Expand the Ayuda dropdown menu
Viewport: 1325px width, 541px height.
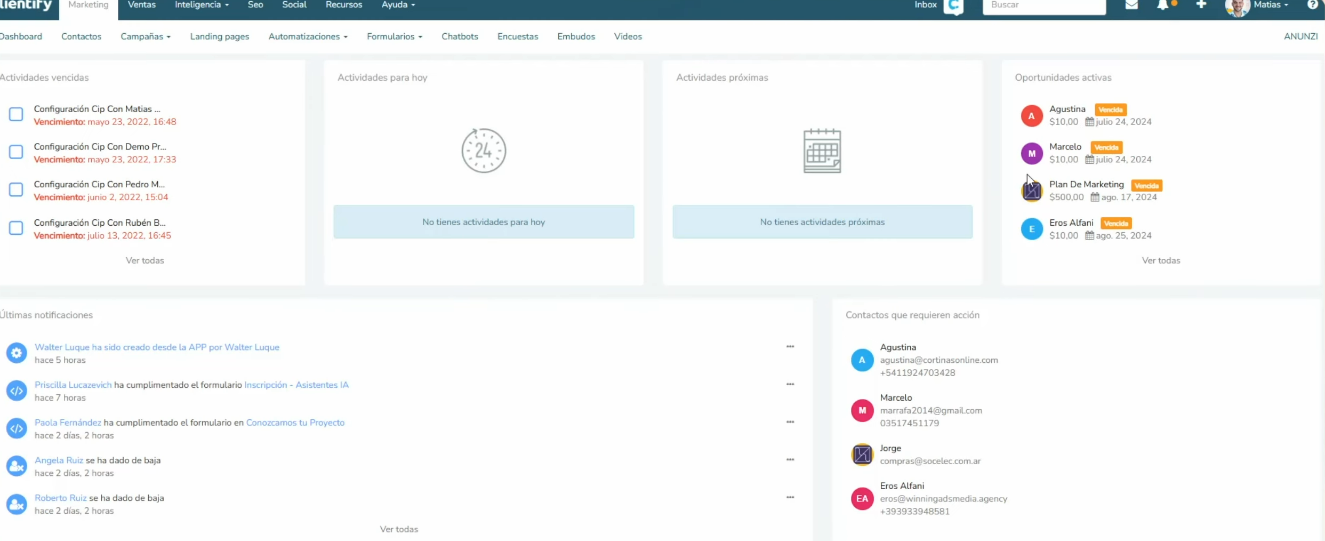pyautogui.click(x=398, y=5)
